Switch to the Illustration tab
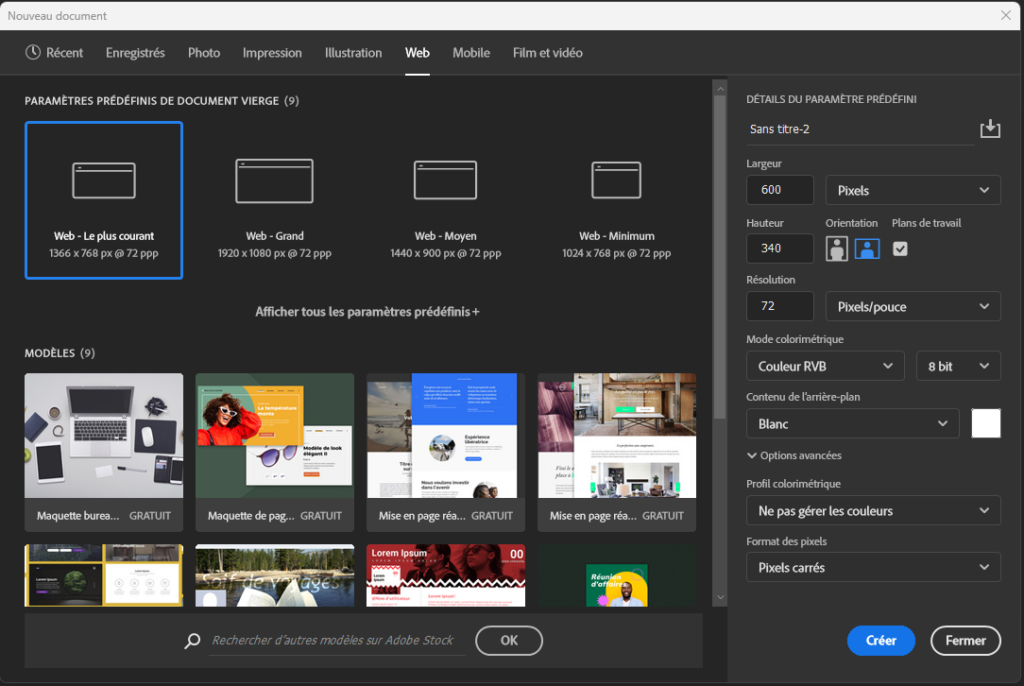The width and height of the screenshot is (1024, 686). [x=353, y=53]
